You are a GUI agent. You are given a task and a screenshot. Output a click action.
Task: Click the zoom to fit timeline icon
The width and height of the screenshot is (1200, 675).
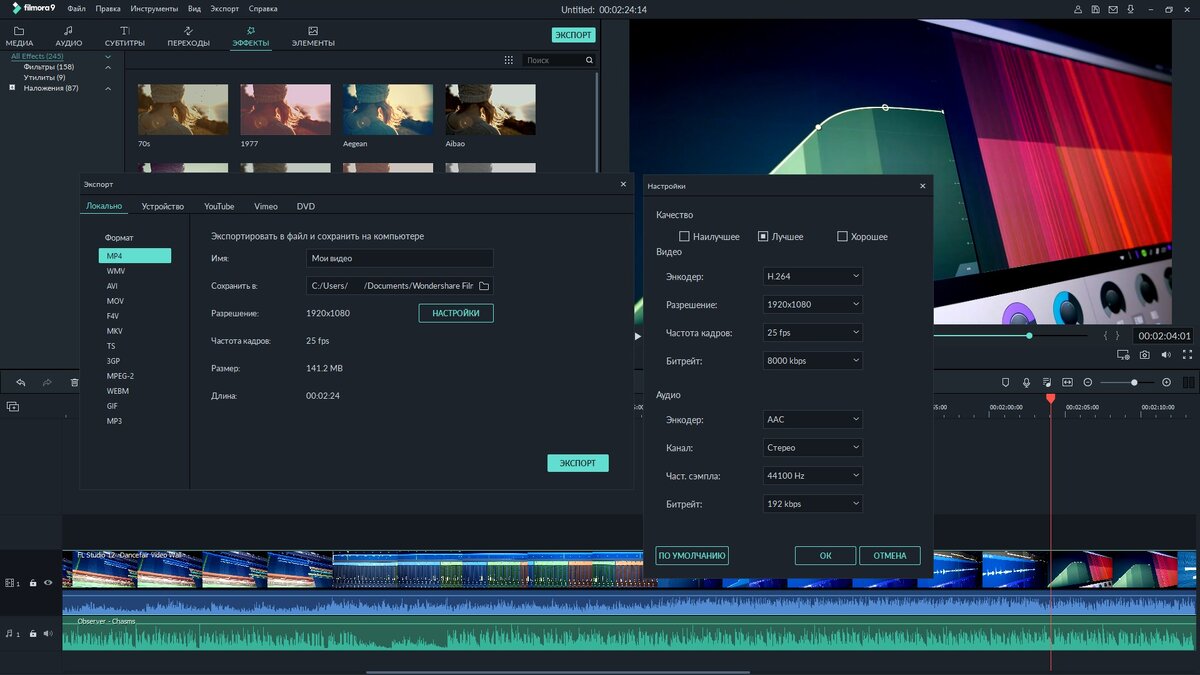pos(1067,382)
